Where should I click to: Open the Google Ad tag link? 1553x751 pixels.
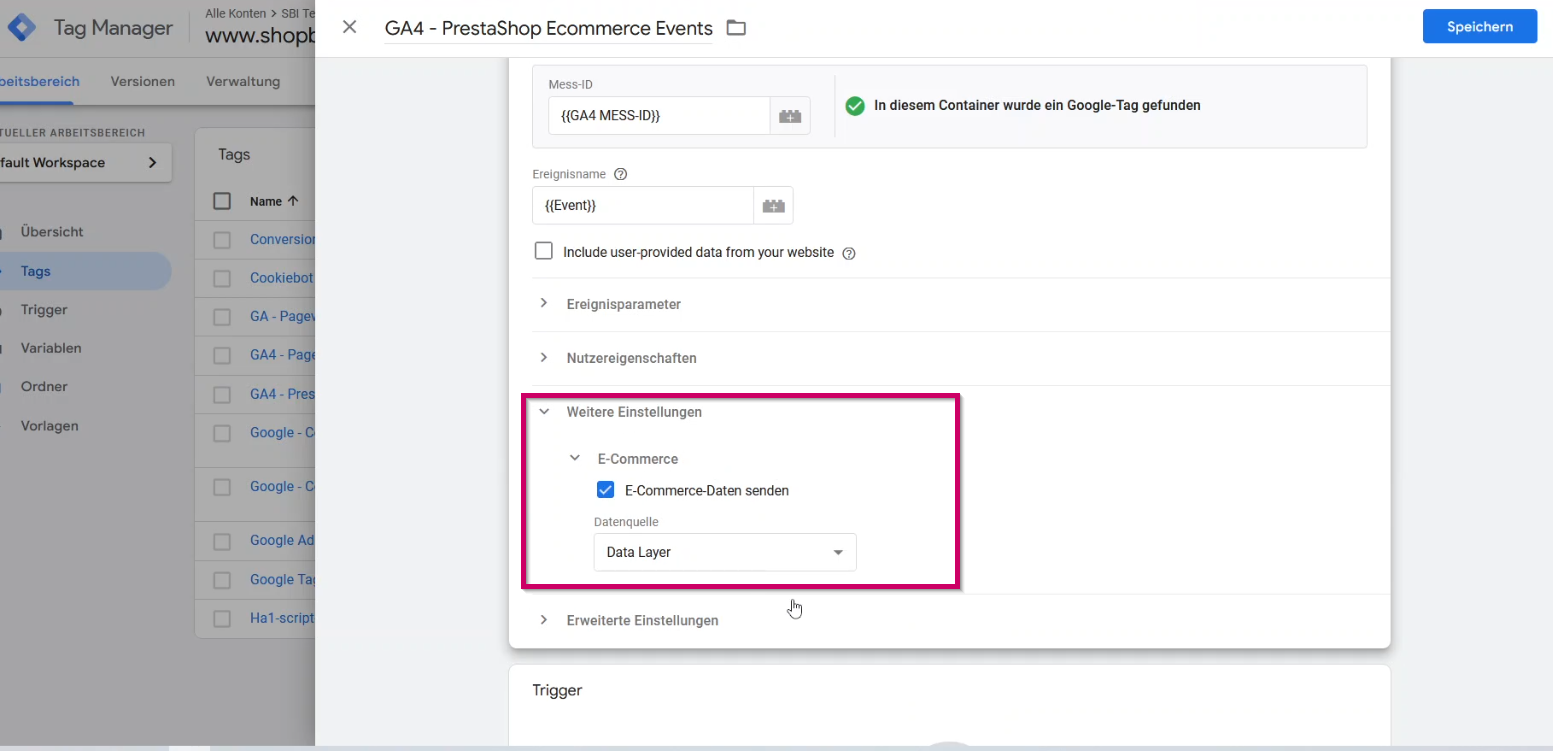click(282, 541)
